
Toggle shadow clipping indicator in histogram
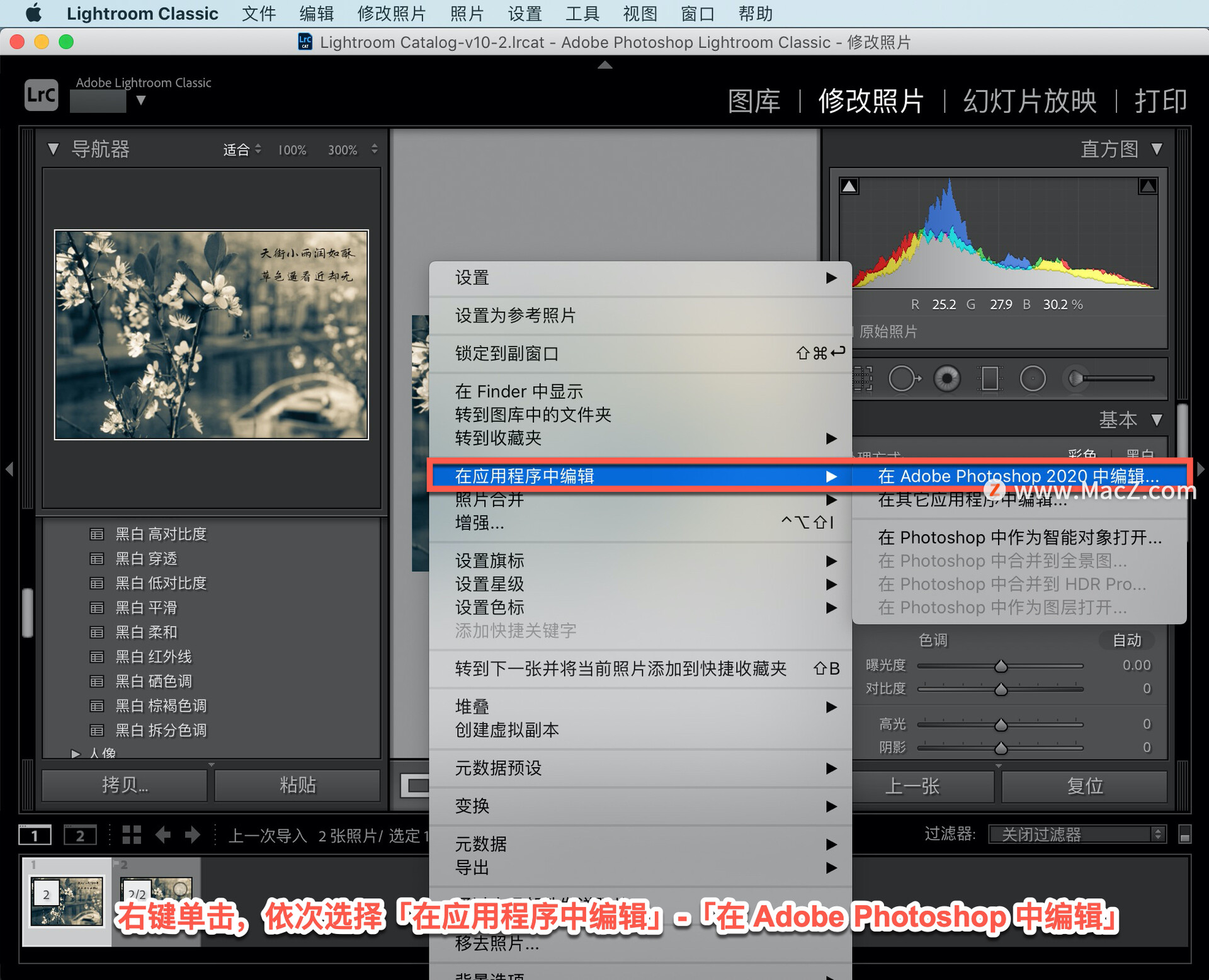849,186
